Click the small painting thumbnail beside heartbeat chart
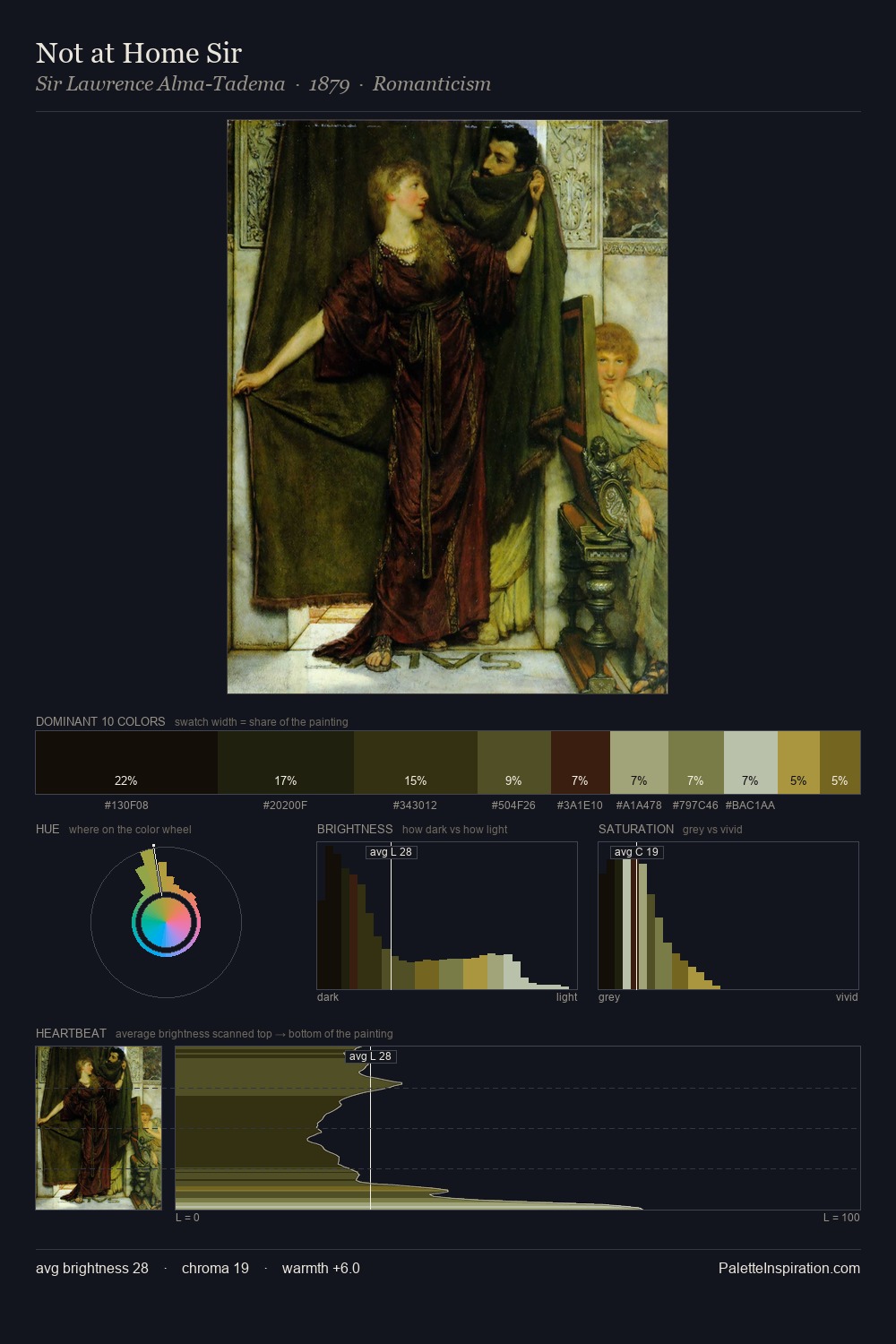The height and width of the screenshot is (1344, 896). [99, 1128]
